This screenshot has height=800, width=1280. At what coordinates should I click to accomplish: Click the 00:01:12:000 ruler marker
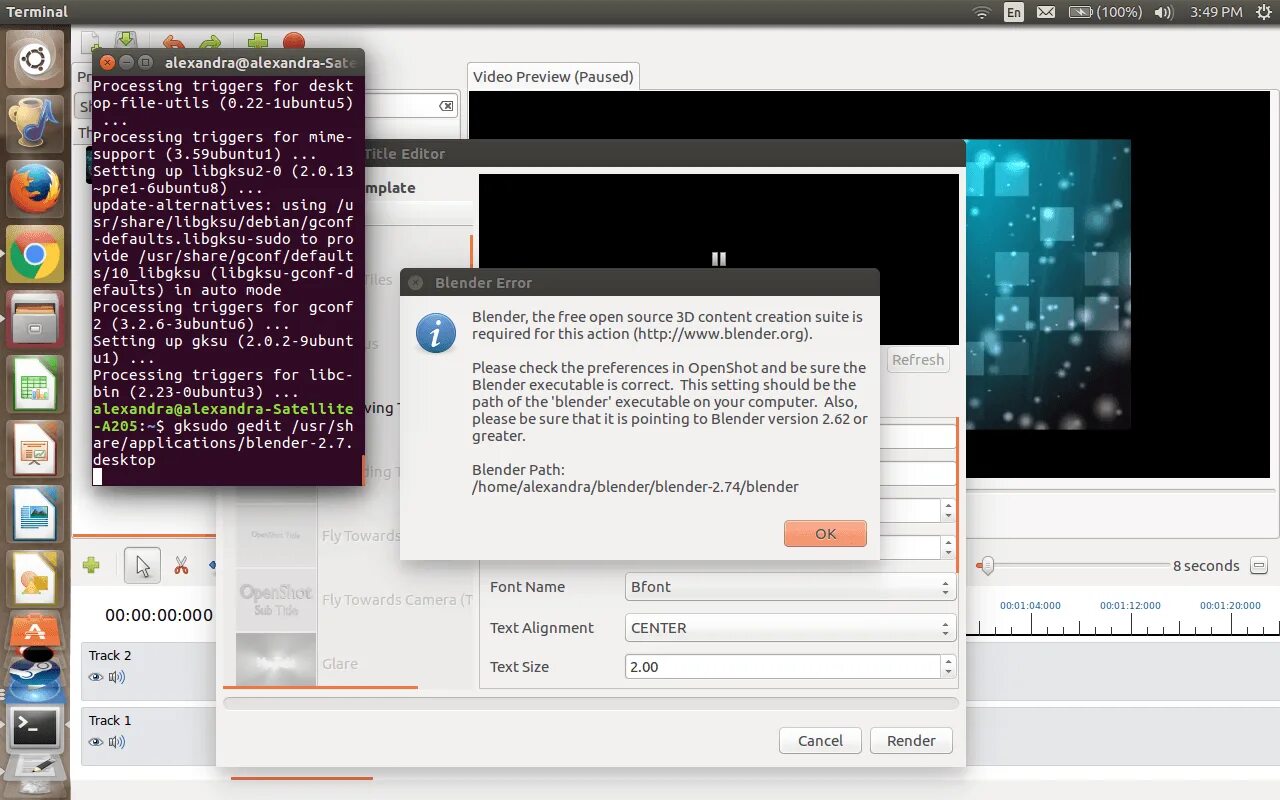(x=1130, y=606)
